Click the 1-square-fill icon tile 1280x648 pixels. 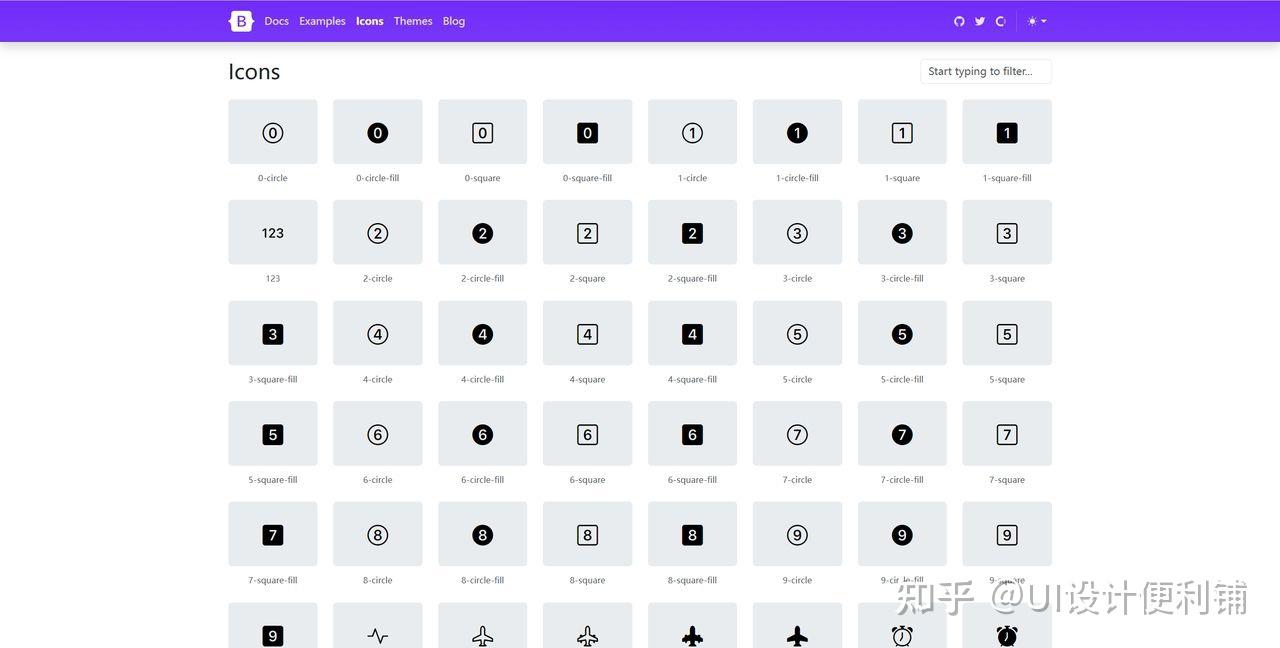click(1007, 131)
